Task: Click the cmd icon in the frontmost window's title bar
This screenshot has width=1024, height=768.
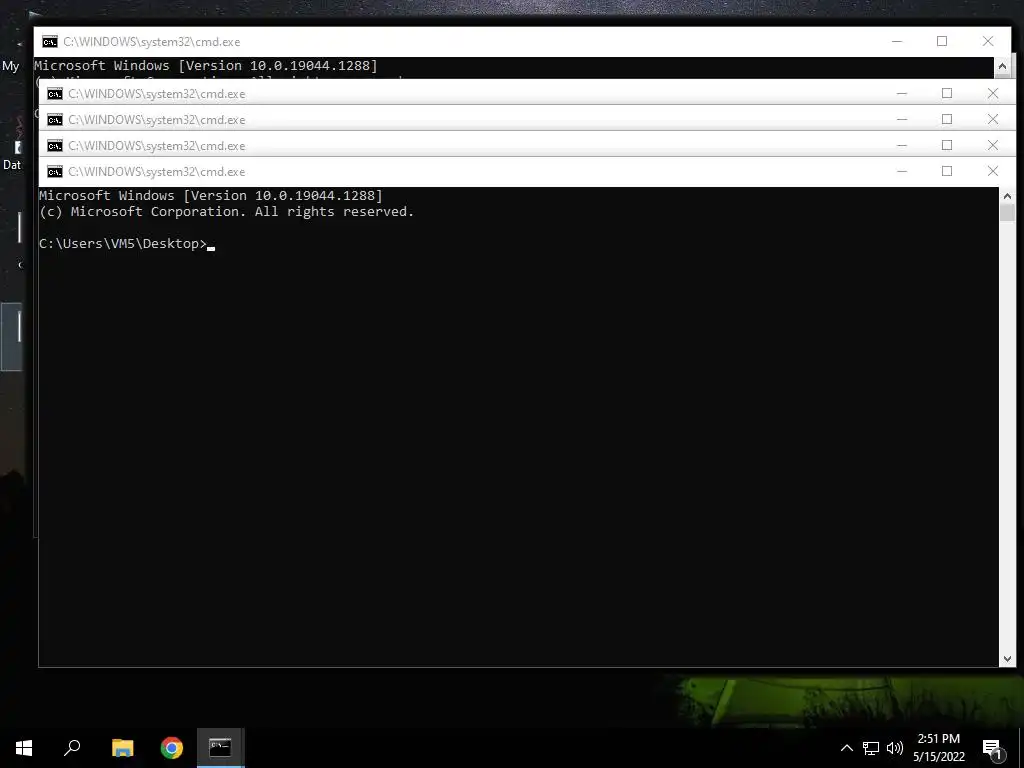Action: coord(55,172)
